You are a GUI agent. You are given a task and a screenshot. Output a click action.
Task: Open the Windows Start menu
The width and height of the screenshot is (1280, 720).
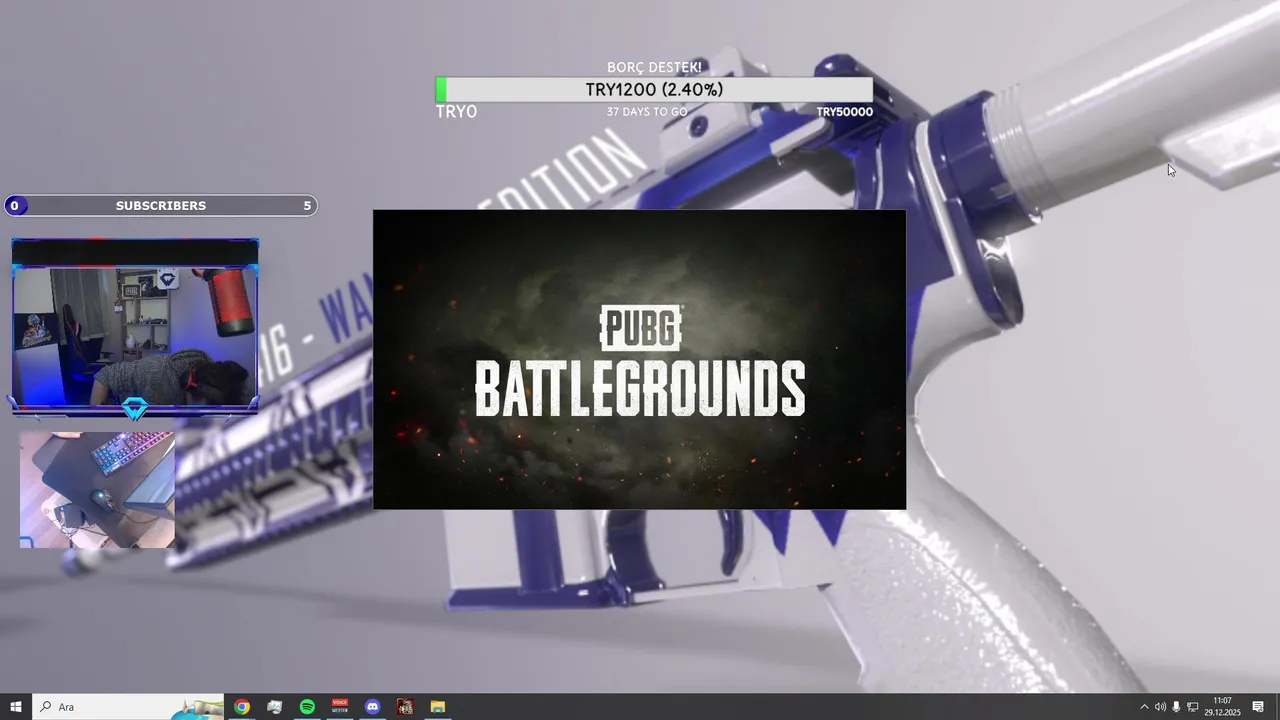click(16, 707)
